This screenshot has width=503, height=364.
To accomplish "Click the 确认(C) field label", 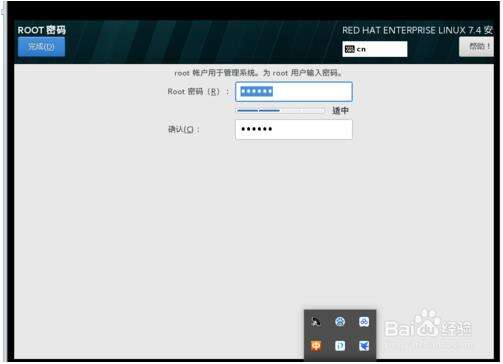I will pos(184,129).
